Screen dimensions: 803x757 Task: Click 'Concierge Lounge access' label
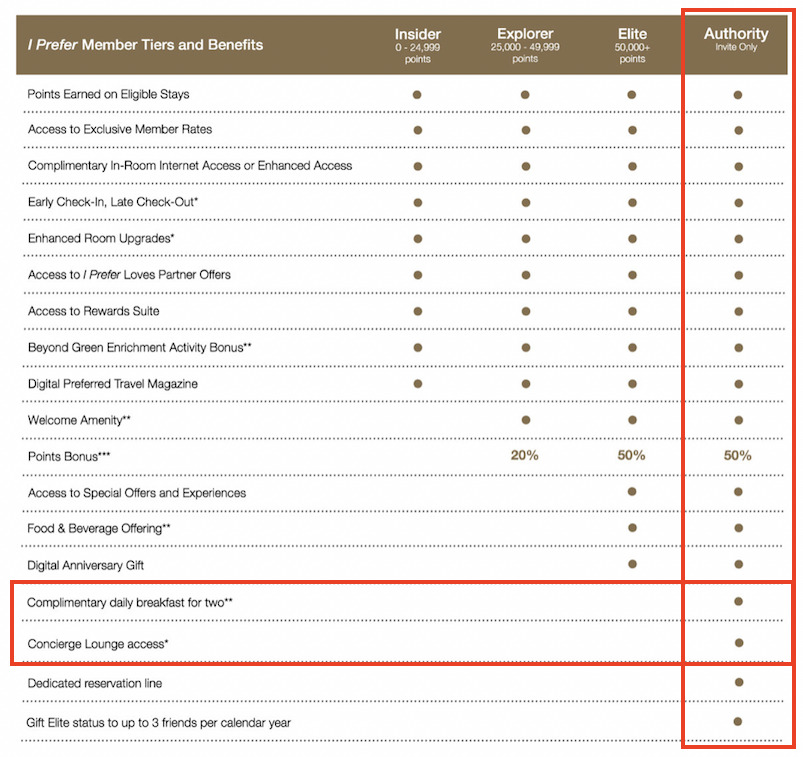[98, 644]
